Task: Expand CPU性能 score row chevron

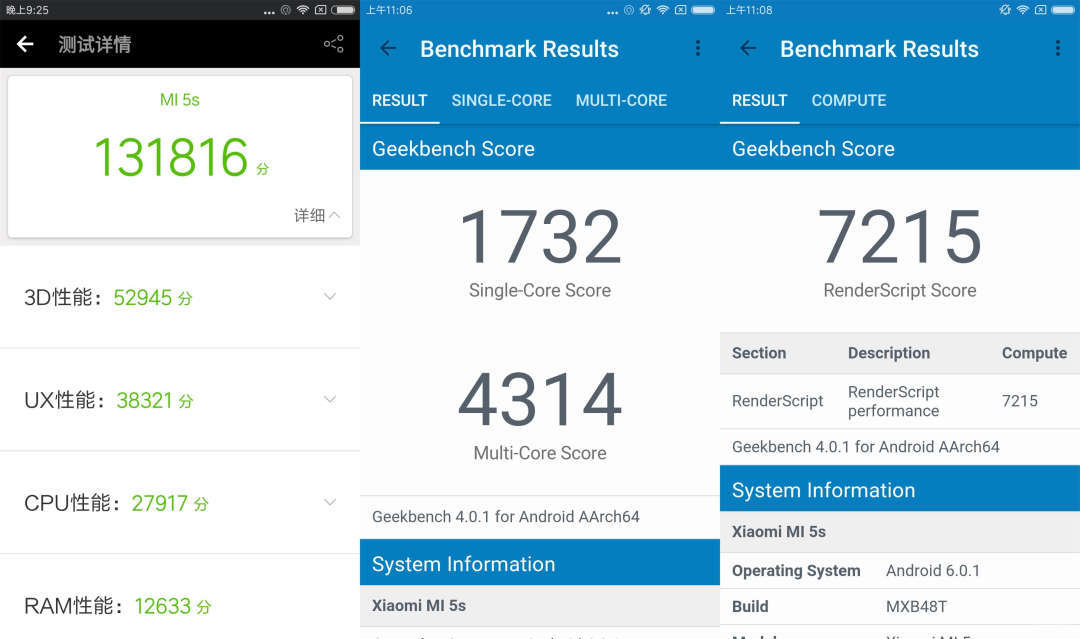Action: (330, 502)
